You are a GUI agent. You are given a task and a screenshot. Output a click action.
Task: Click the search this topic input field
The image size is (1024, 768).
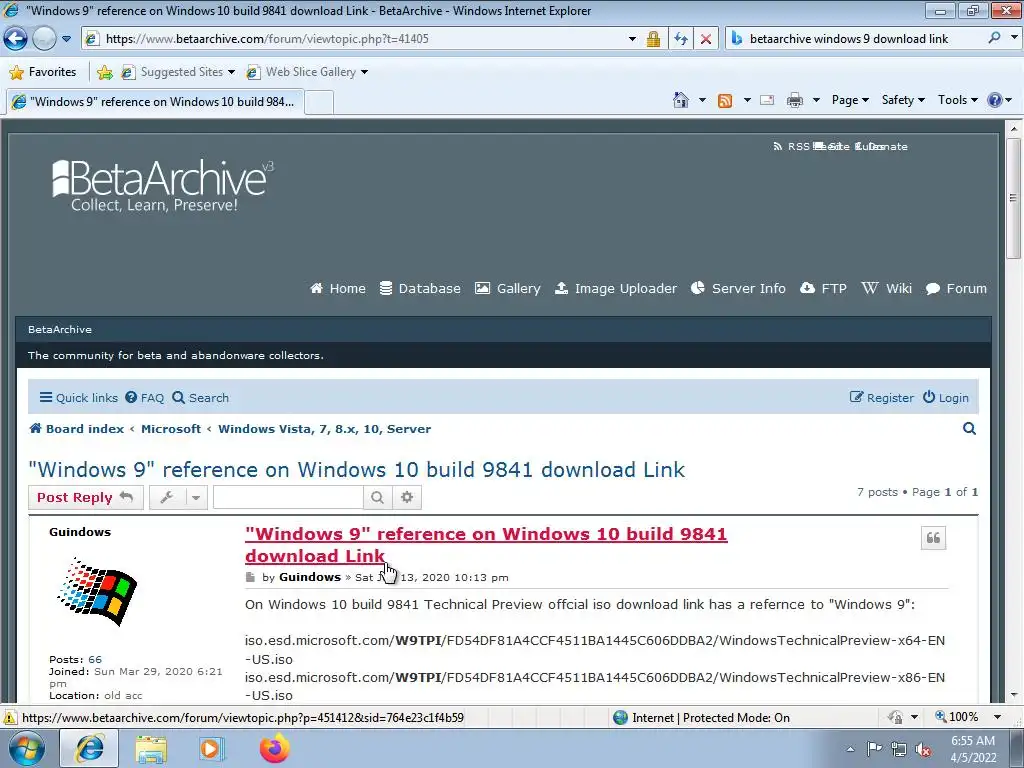click(x=288, y=498)
